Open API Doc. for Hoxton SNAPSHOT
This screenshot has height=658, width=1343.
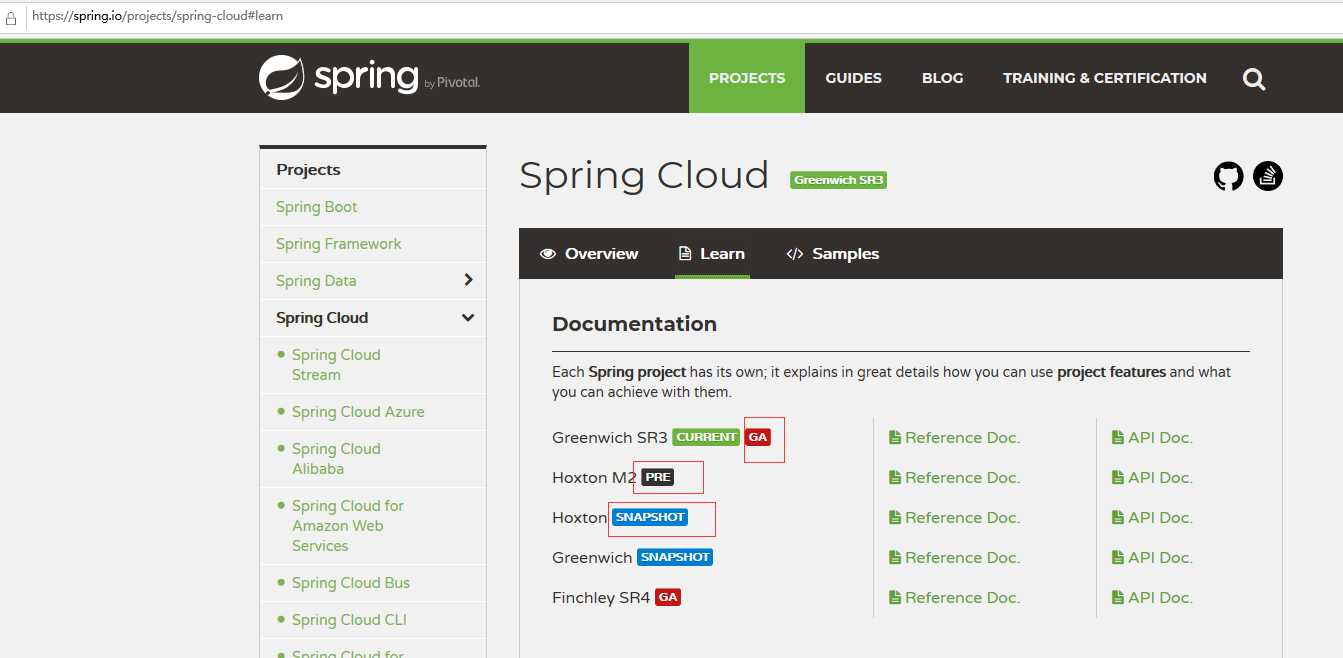pos(1152,517)
